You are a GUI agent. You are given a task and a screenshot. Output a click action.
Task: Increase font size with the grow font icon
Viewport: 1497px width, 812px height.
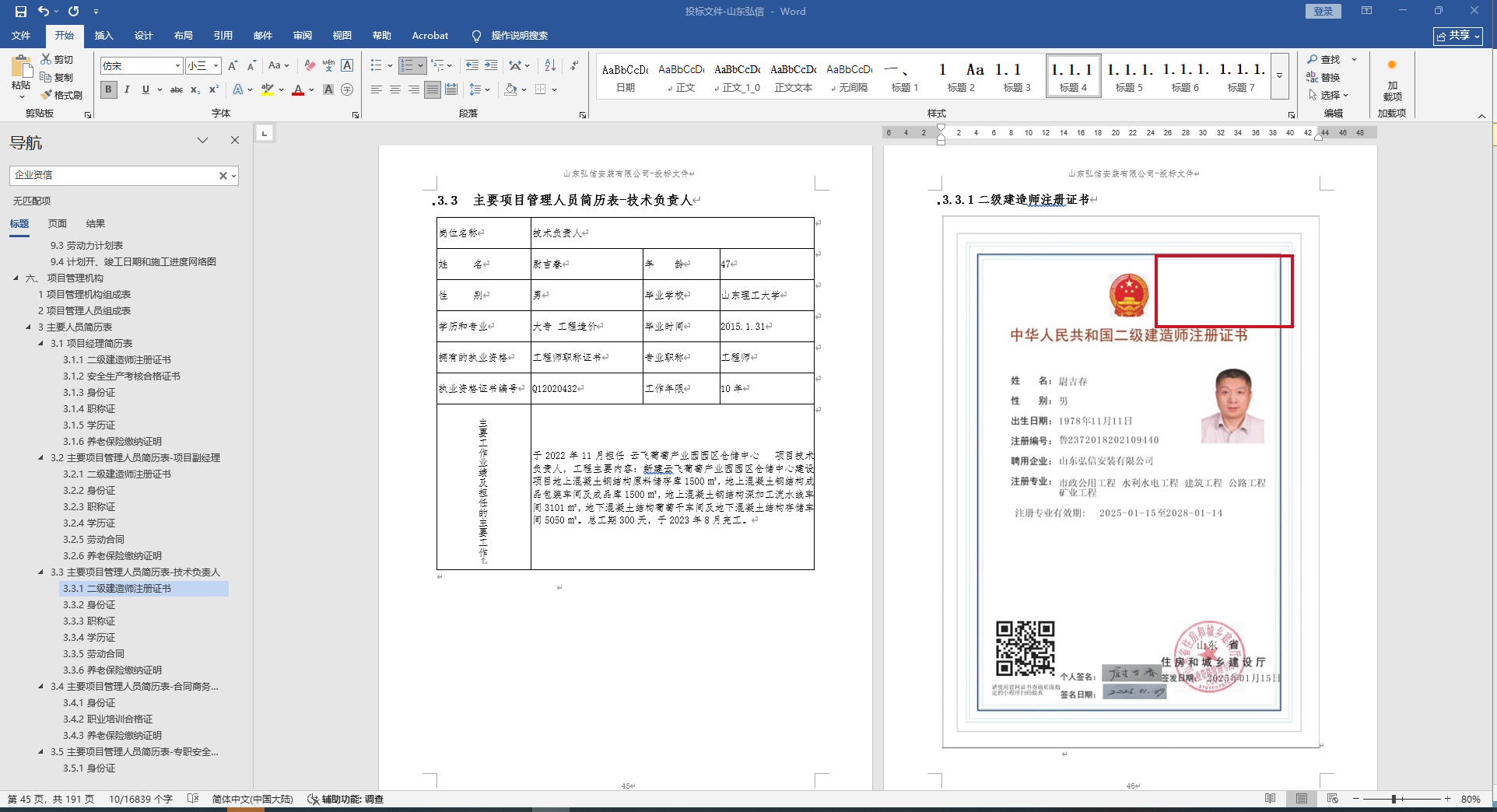tap(232, 66)
